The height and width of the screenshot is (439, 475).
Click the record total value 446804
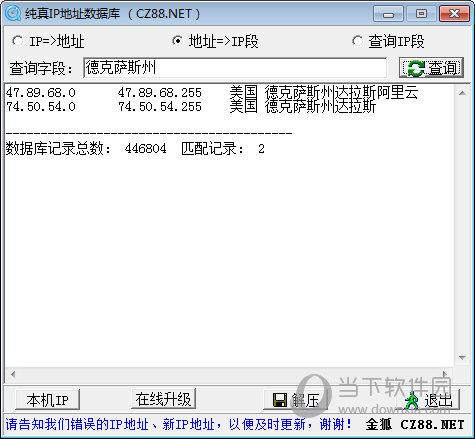[x=145, y=149]
